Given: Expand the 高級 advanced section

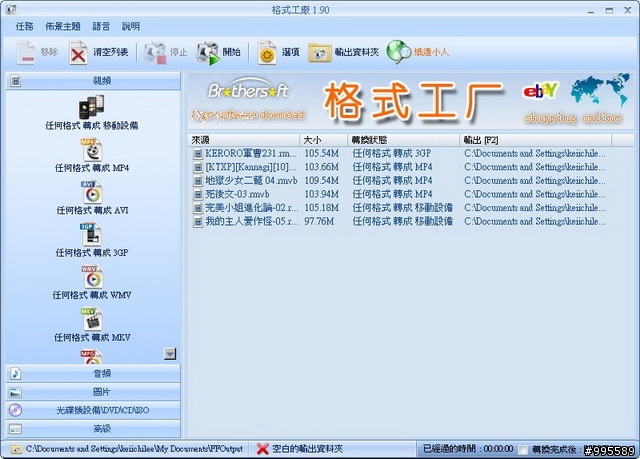Looking at the screenshot, I should 93,429.
